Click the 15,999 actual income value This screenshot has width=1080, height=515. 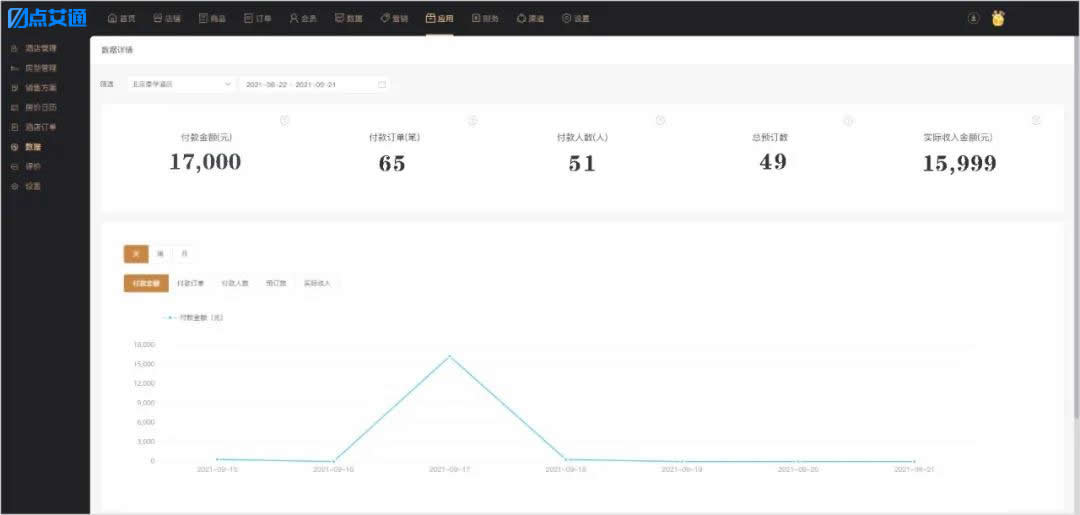[x=959, y=163]
